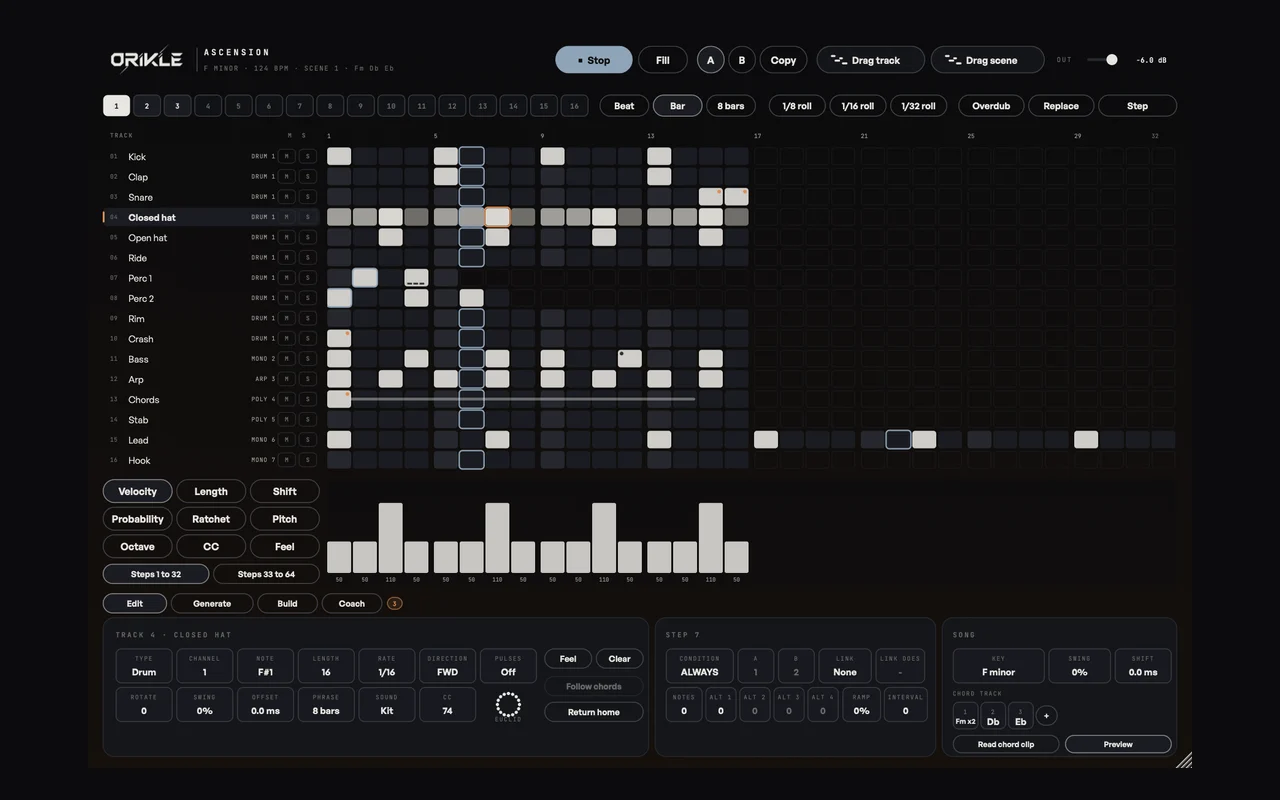Click the Read chord clip button
Screen dimensions: 1280x800
(1006, 744)
